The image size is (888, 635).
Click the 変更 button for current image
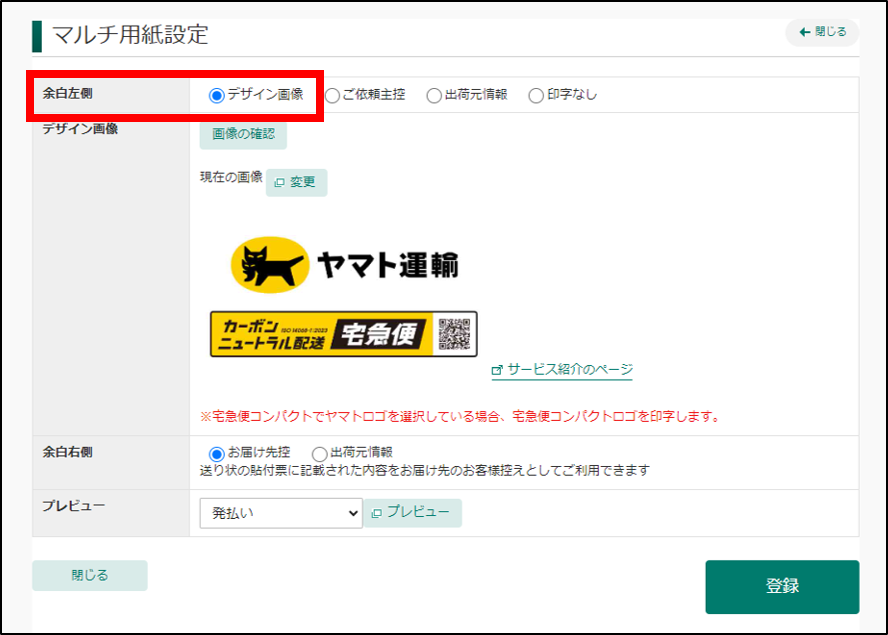[x=297, y=182]
